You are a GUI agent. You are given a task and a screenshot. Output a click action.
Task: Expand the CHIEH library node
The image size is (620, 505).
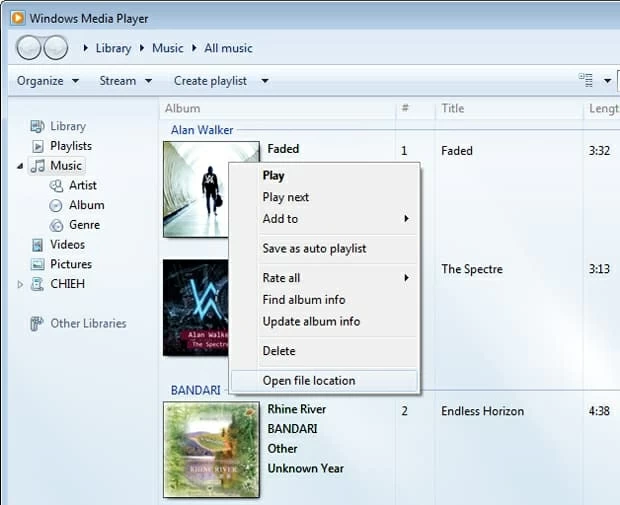pyautogui.click(x=20, y=284)
